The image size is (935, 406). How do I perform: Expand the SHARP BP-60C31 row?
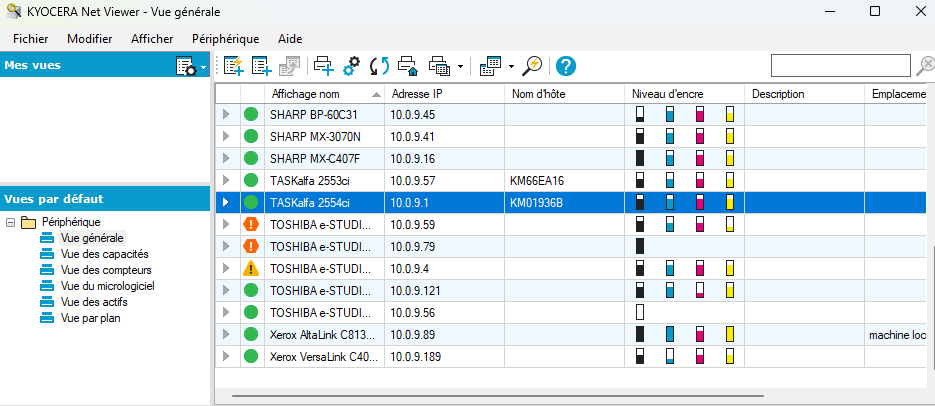pos(226,114)
